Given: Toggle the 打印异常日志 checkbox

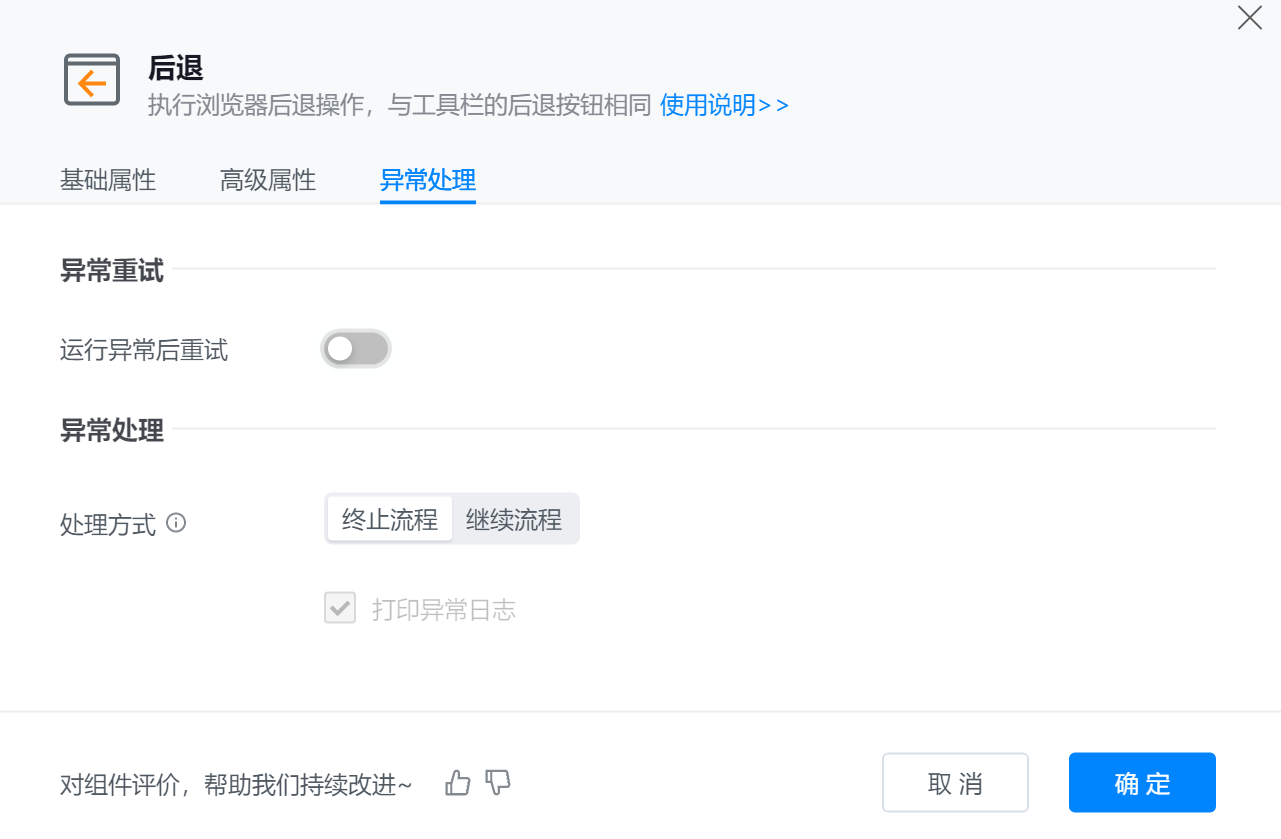Looking at the screenshot, I should tap(340, 608).
